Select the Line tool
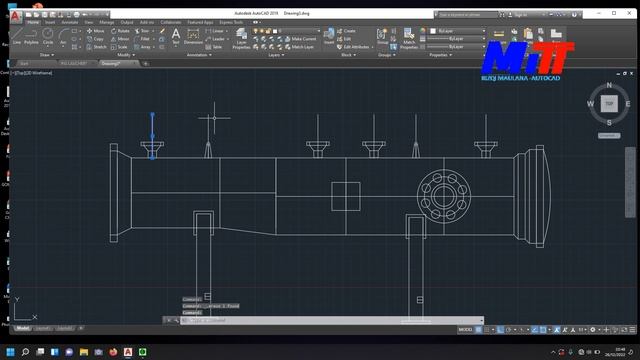 tap(17, 36)
